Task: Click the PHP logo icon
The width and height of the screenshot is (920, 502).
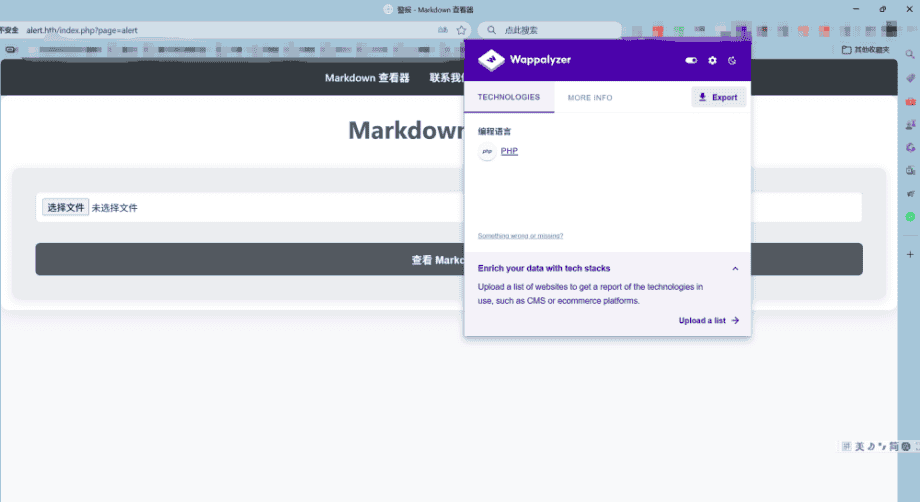Action: pos(487,152)
